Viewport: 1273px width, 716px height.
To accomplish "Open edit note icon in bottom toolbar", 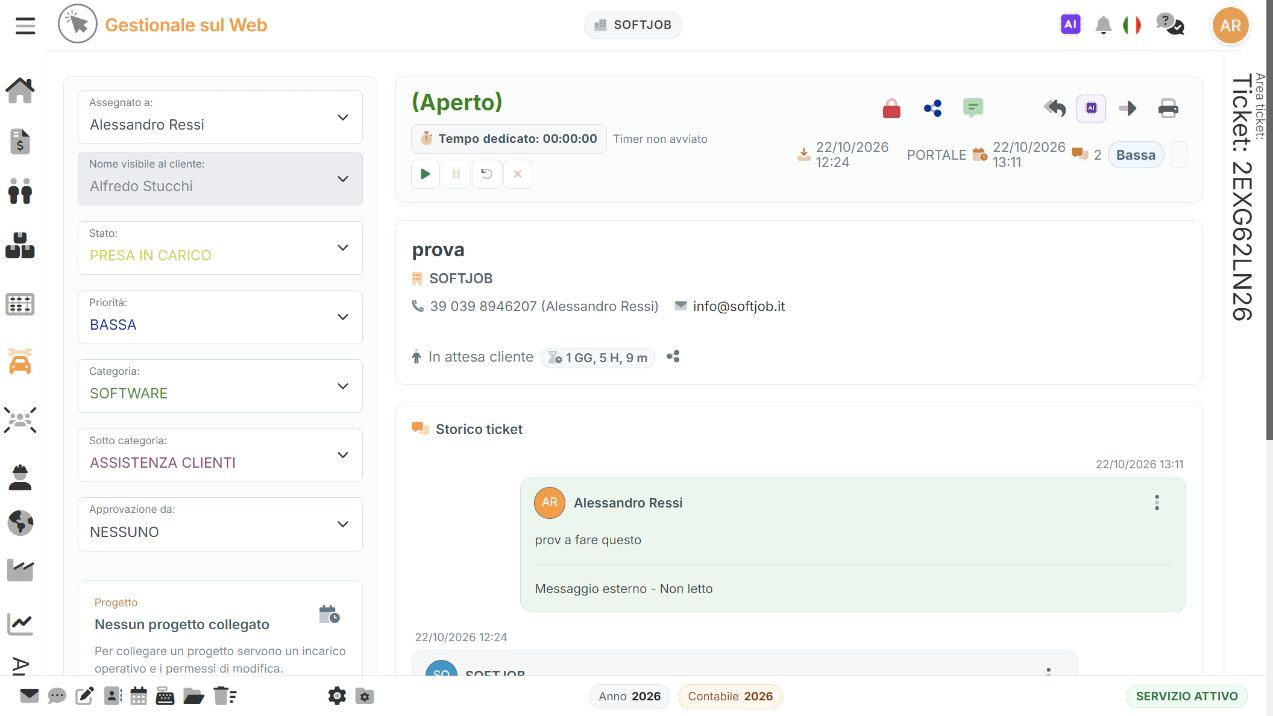I will tap(85, 696).
